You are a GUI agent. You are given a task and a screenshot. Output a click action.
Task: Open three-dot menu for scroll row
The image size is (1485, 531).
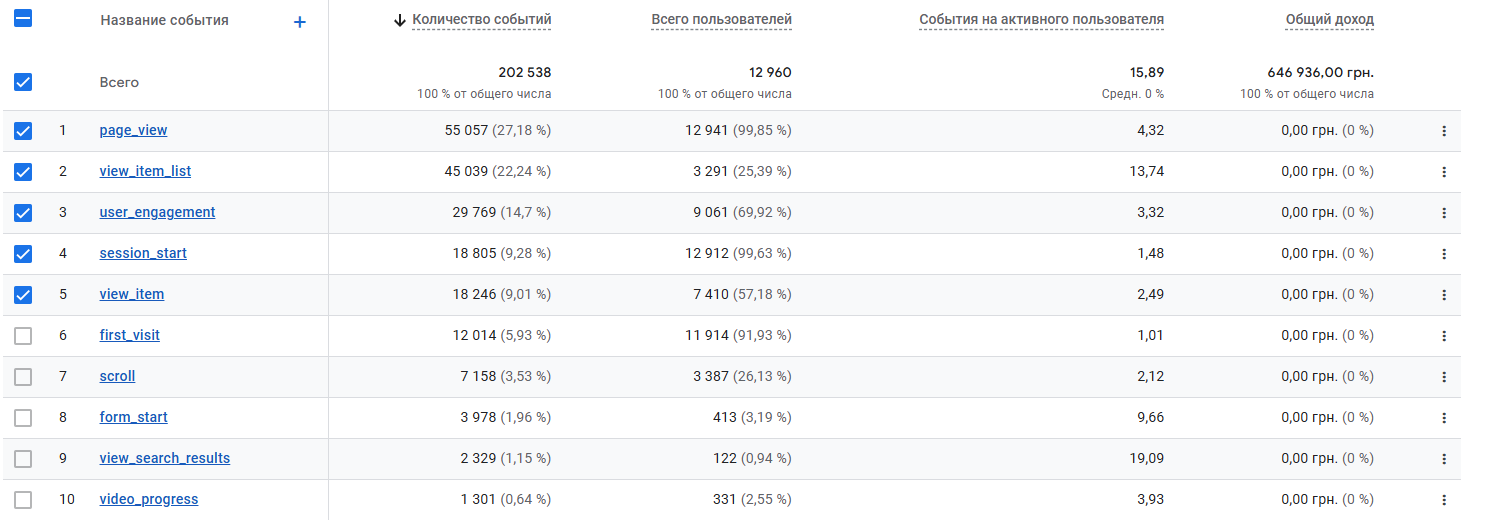click(x=1443, y=377)
